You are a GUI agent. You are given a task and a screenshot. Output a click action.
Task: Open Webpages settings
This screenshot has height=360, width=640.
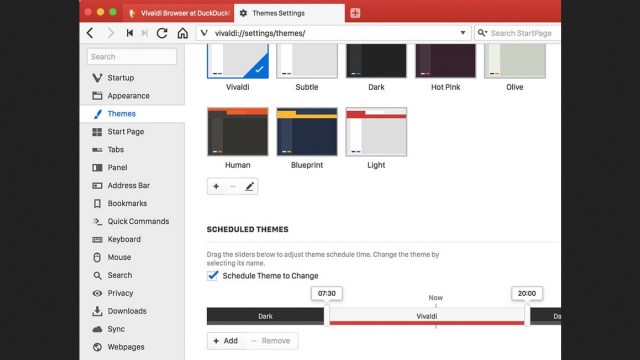tap(132, 347)
